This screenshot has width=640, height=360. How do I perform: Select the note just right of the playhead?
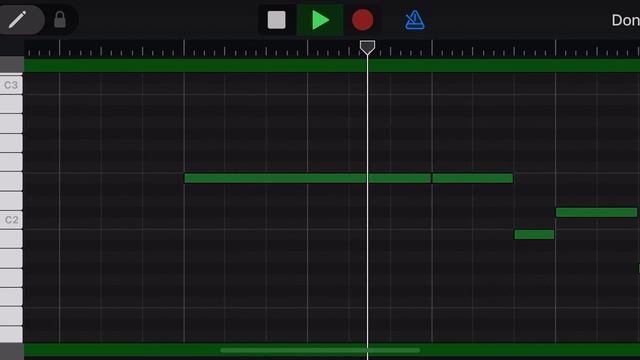tap(400, 178)
